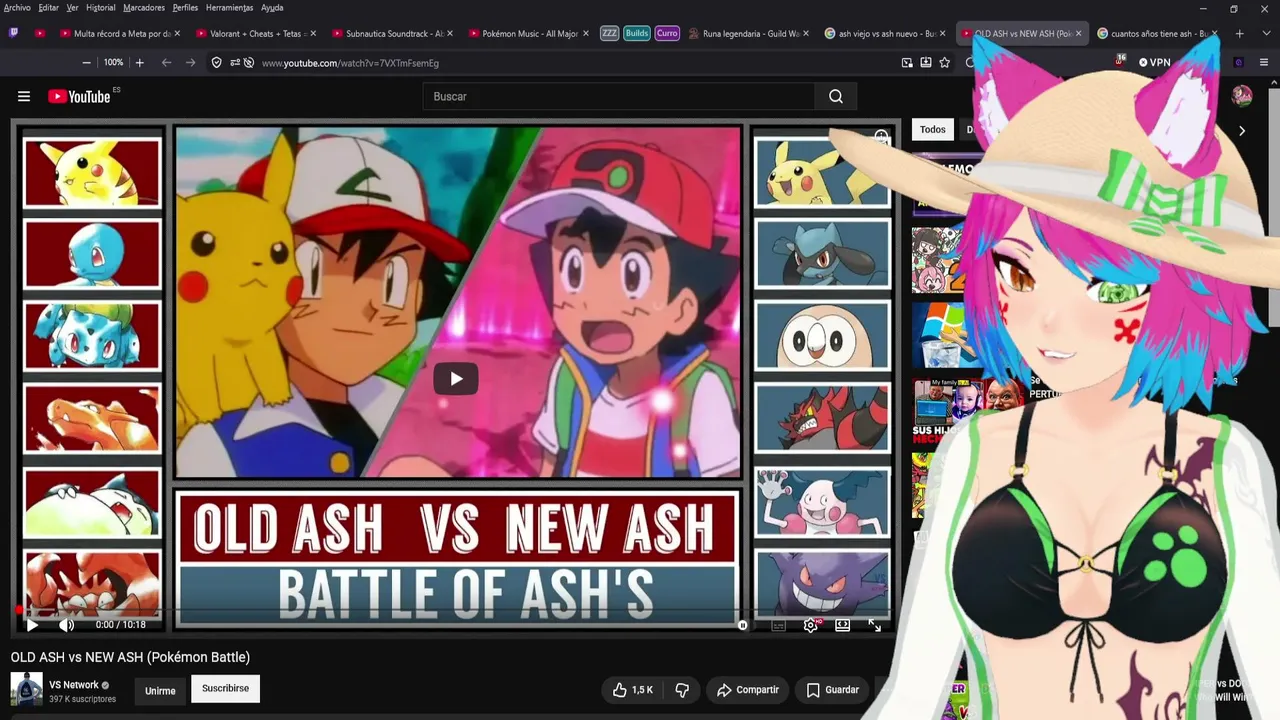Open a new browser tab
Viewport: 1280px width, 720px height.
pyautogui.click(x=1239, y=33)
